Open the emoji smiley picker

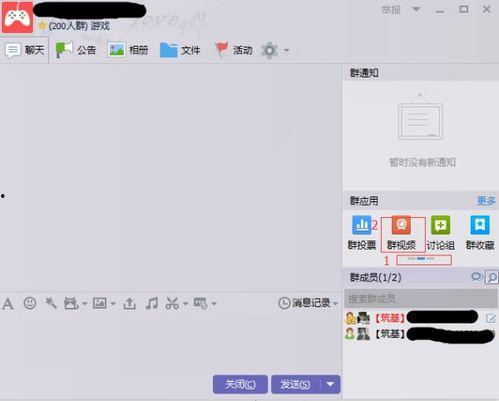(x=30, y=303)
